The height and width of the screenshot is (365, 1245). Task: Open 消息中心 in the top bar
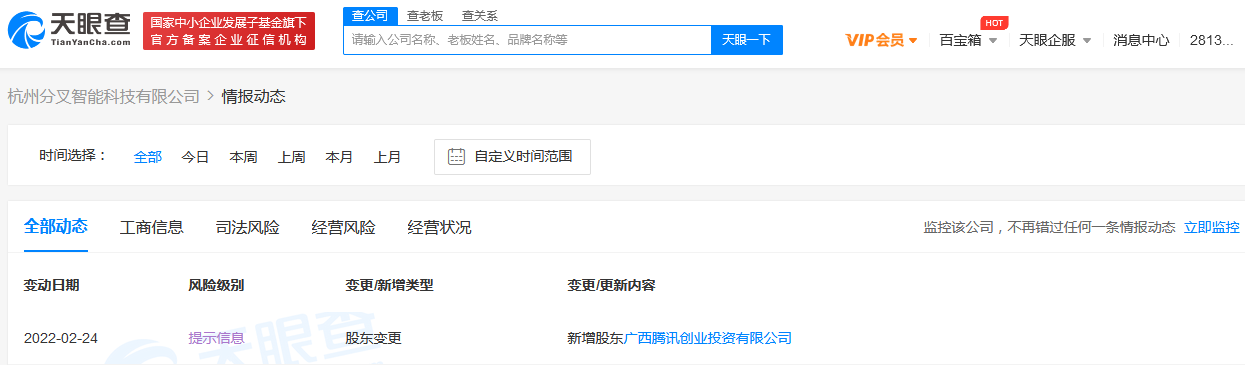[x=1141, y=40]
